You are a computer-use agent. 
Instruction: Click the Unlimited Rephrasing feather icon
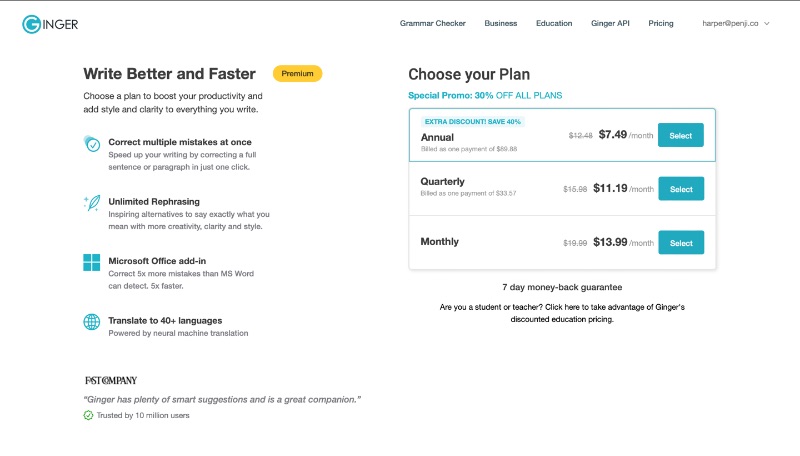pos(92,203)
